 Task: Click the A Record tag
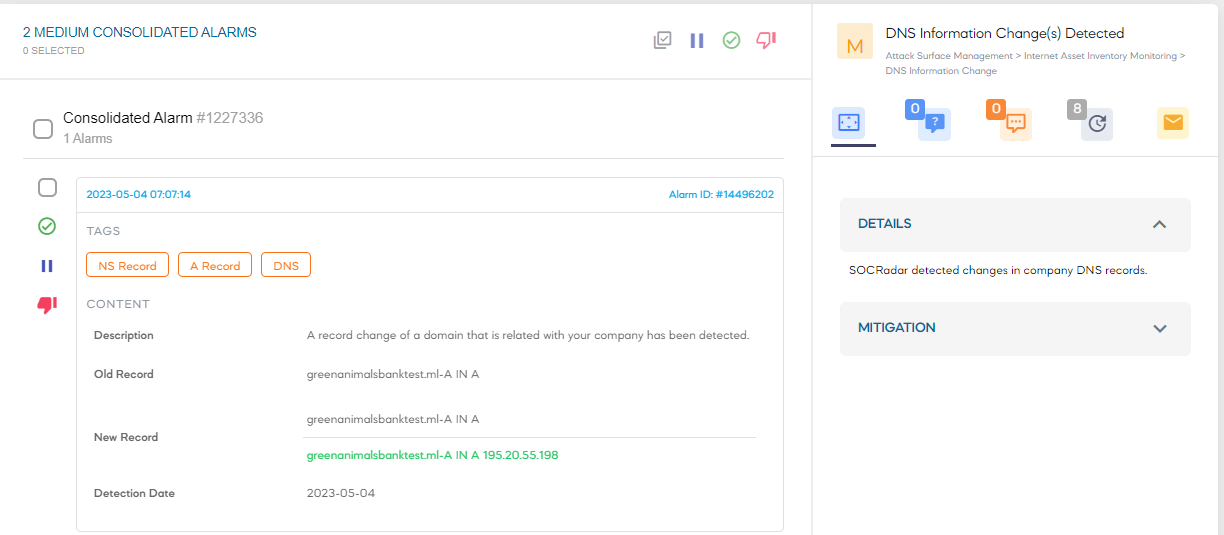tap(215, 265)
